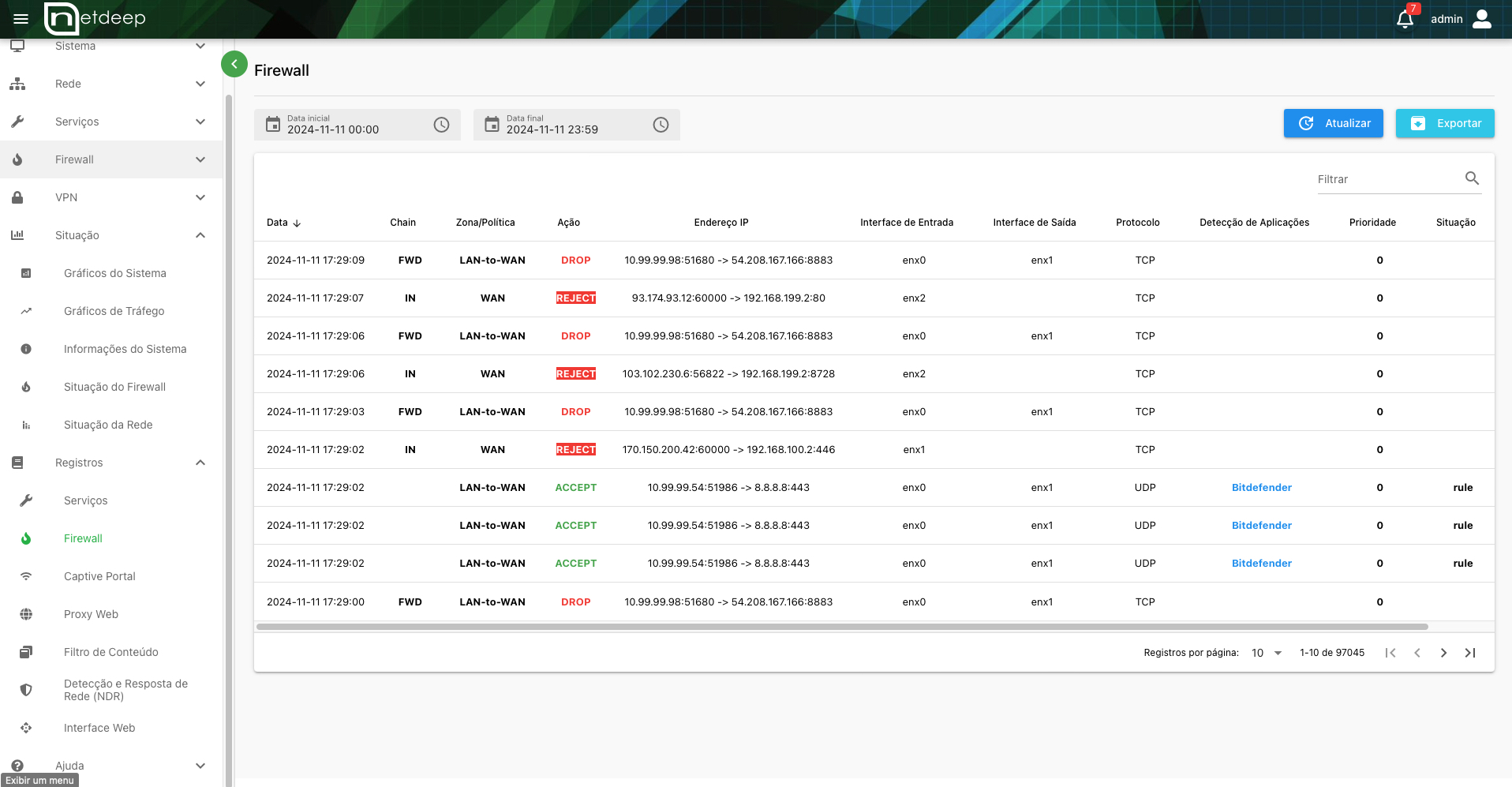Image resolution: width=1512 pixels, height=787 pixels.
Task: Open Informações do Sistema
Action: tap(125, 349)
